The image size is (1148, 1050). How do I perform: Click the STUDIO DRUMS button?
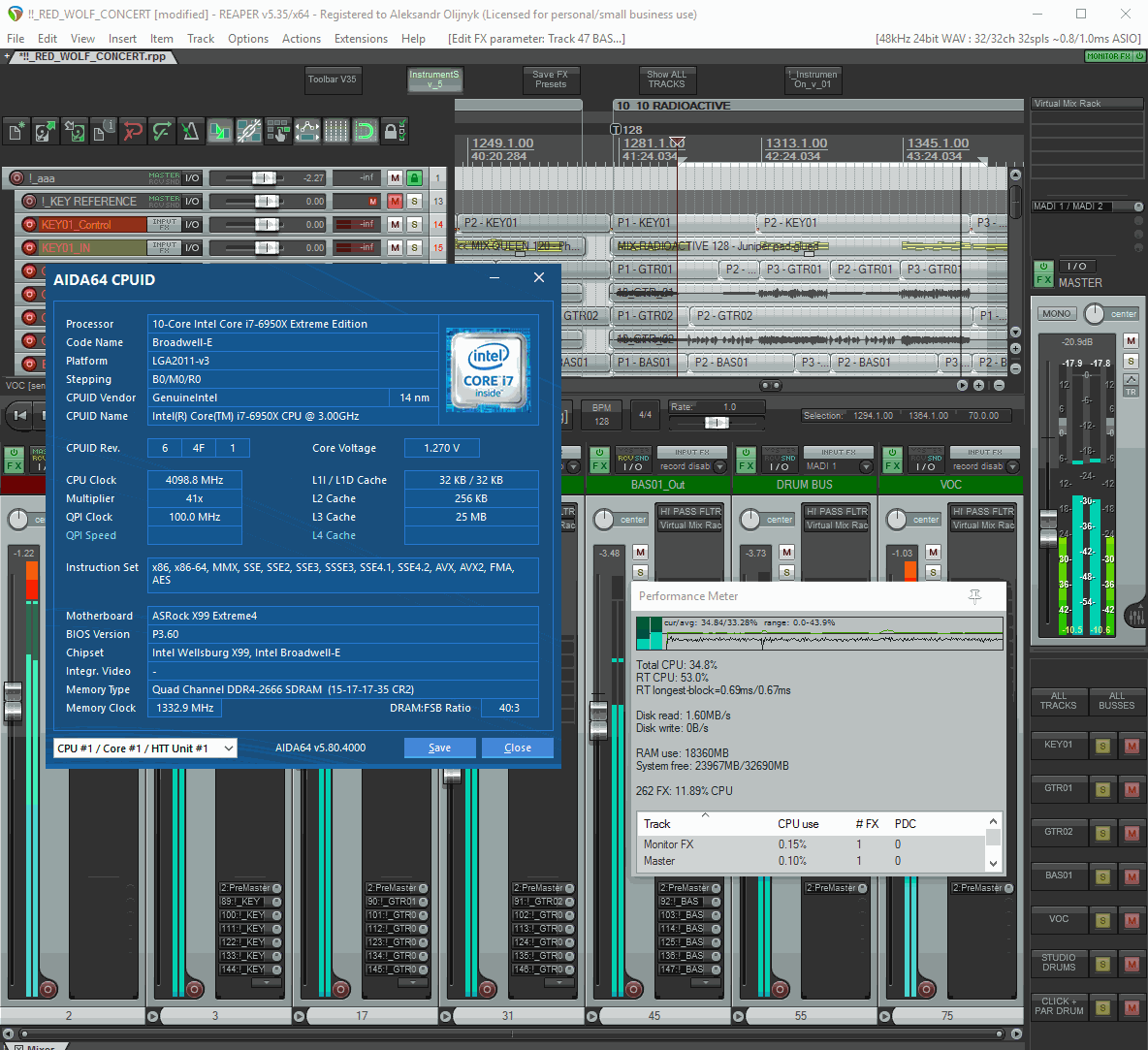(1059, 963)
